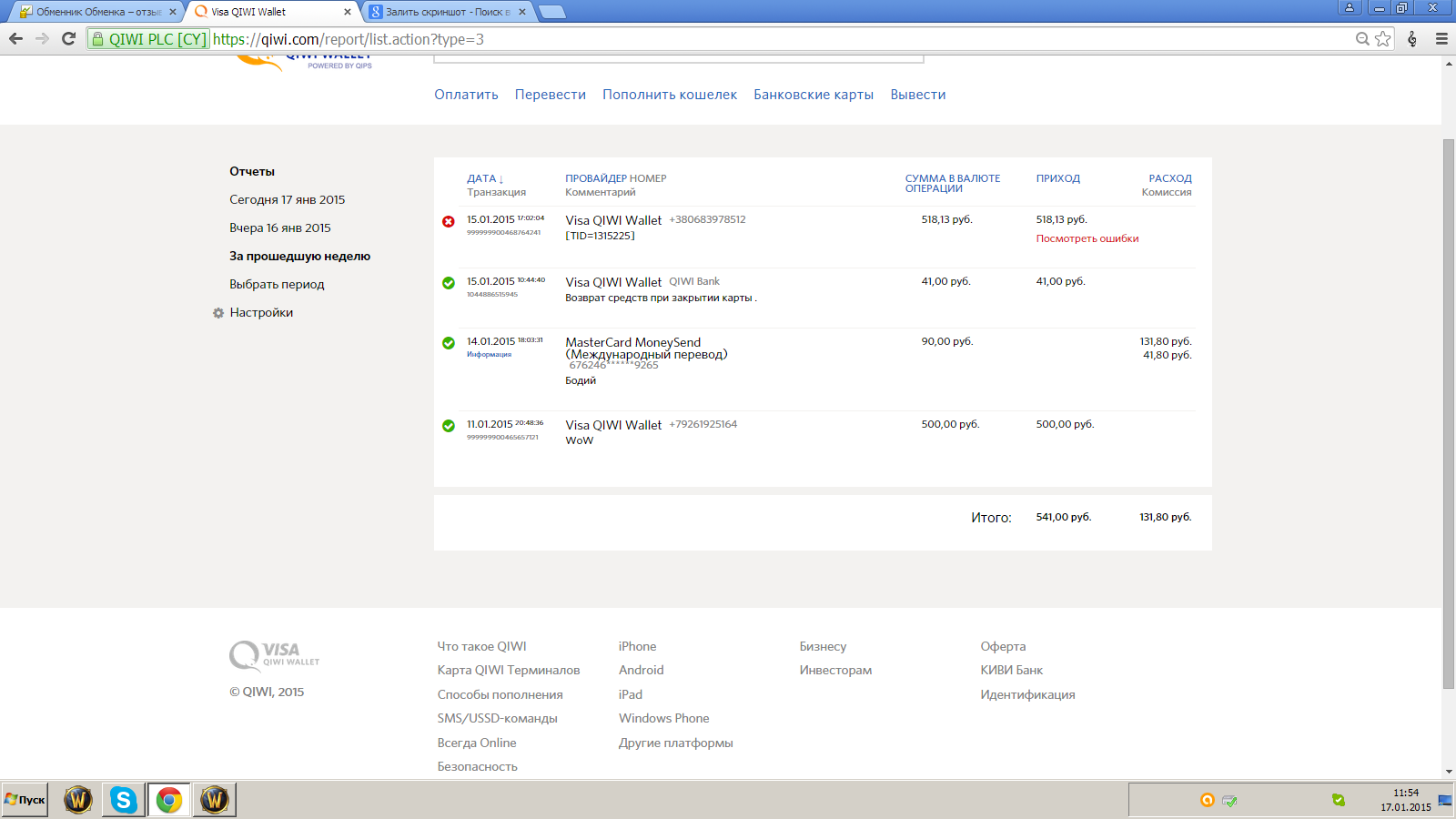The height and width of the screenshot is (819, 1456).
Task: Open Способы пополнения link
Action: coord(500,694)
